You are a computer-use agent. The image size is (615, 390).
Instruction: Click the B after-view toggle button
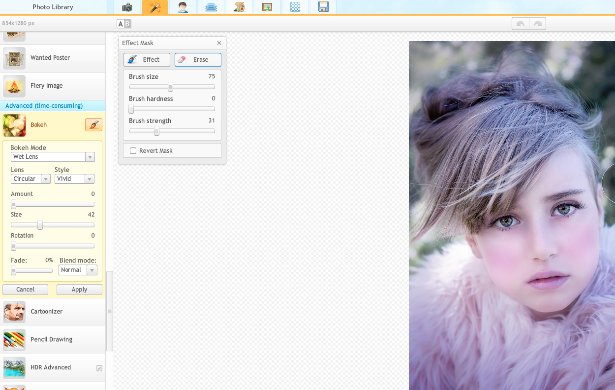127,24
